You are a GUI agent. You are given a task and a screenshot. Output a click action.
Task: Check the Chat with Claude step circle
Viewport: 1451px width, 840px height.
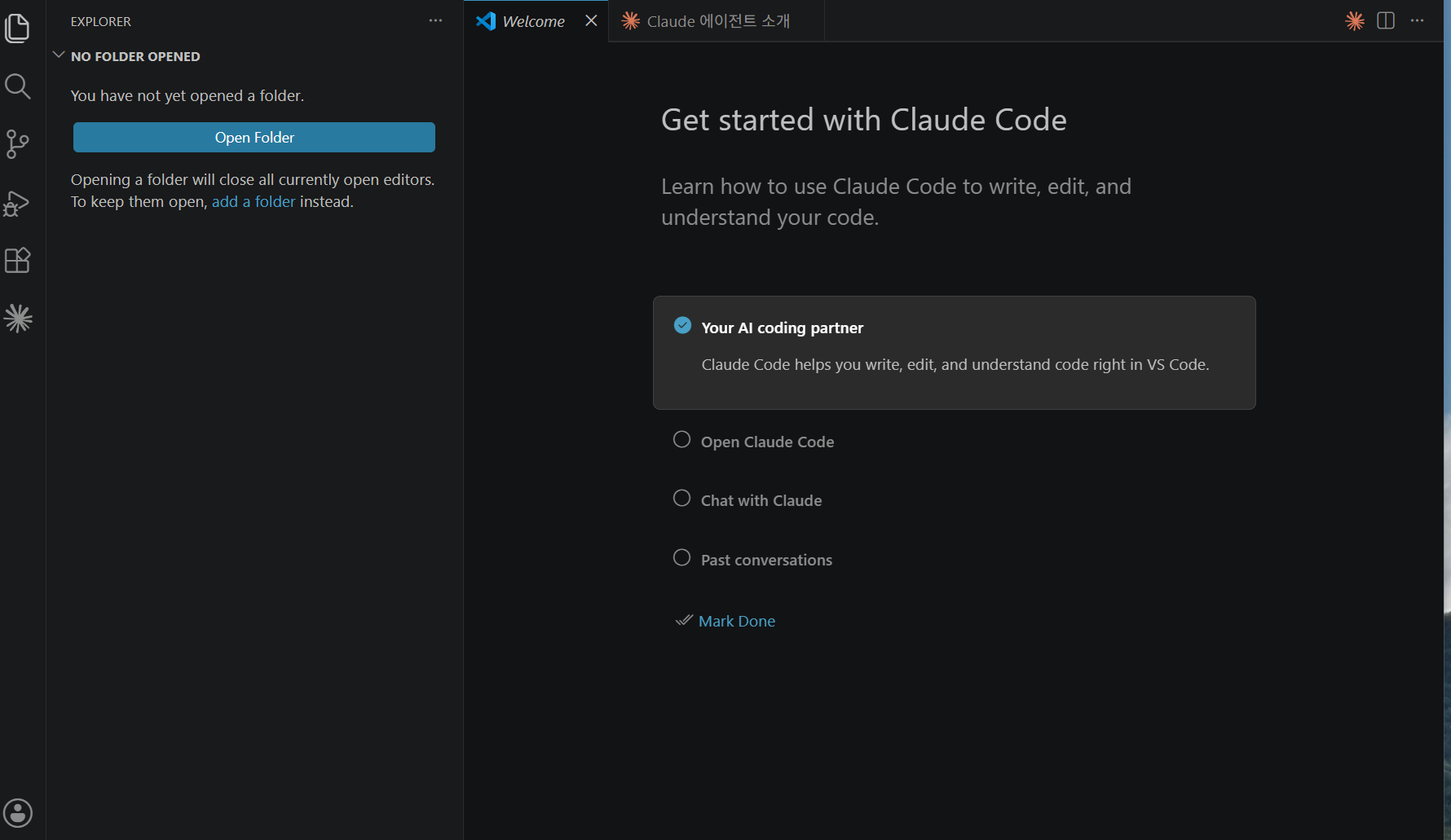[682, 499]
